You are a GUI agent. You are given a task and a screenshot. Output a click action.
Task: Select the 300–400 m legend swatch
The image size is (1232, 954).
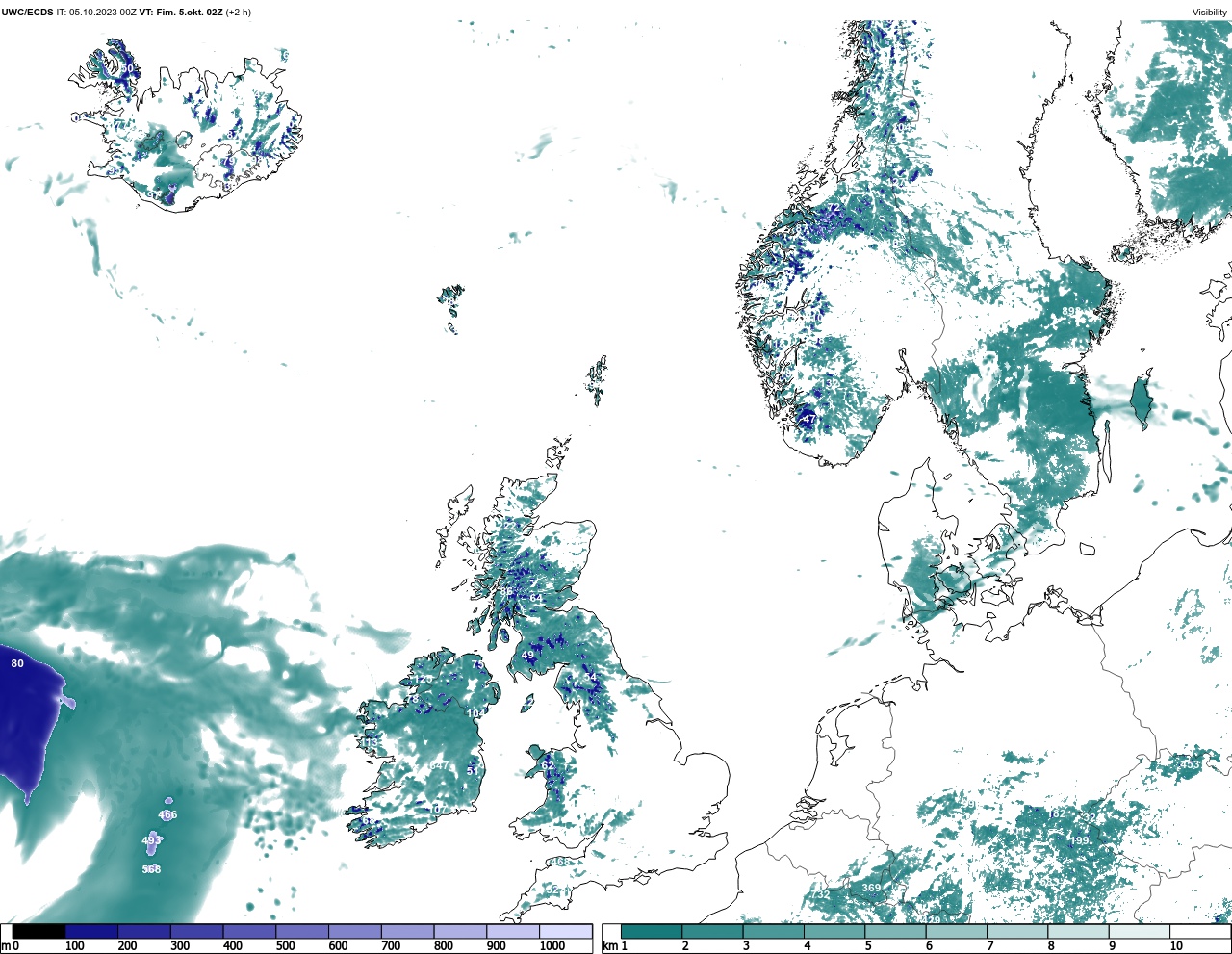point(197,931)
